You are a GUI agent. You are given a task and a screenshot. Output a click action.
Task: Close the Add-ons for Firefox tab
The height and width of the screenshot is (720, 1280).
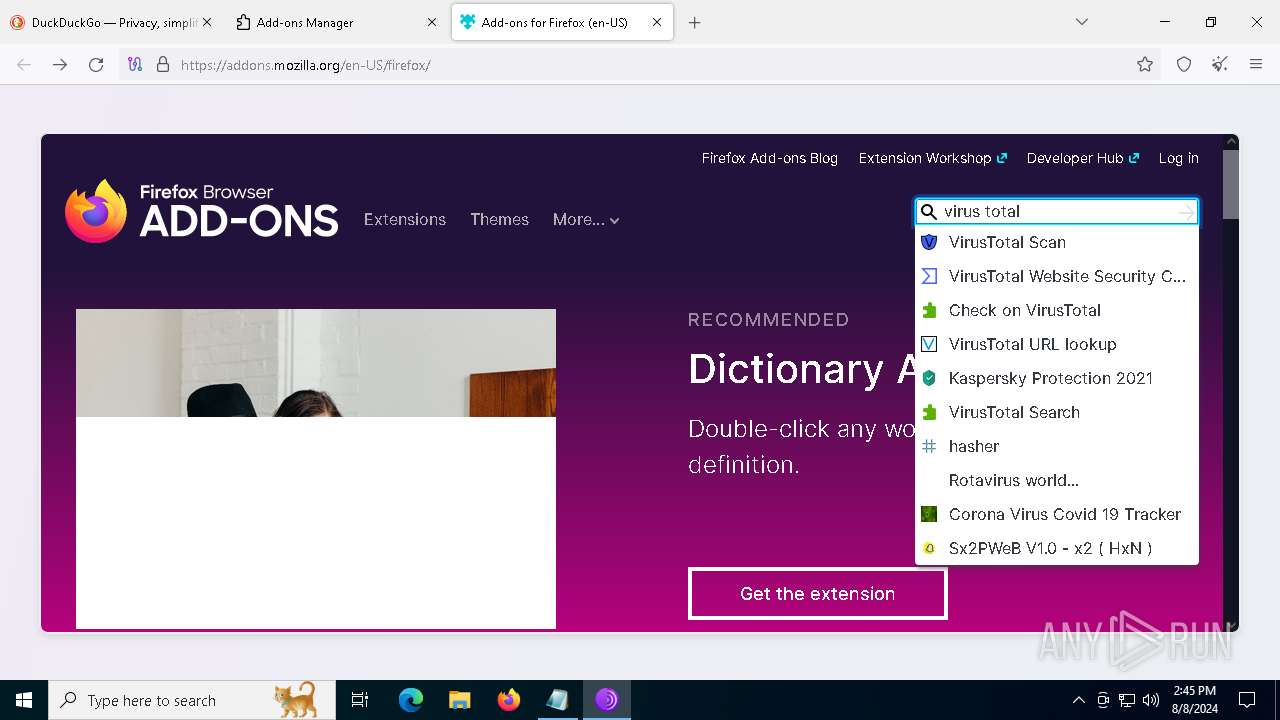[657, 22]
